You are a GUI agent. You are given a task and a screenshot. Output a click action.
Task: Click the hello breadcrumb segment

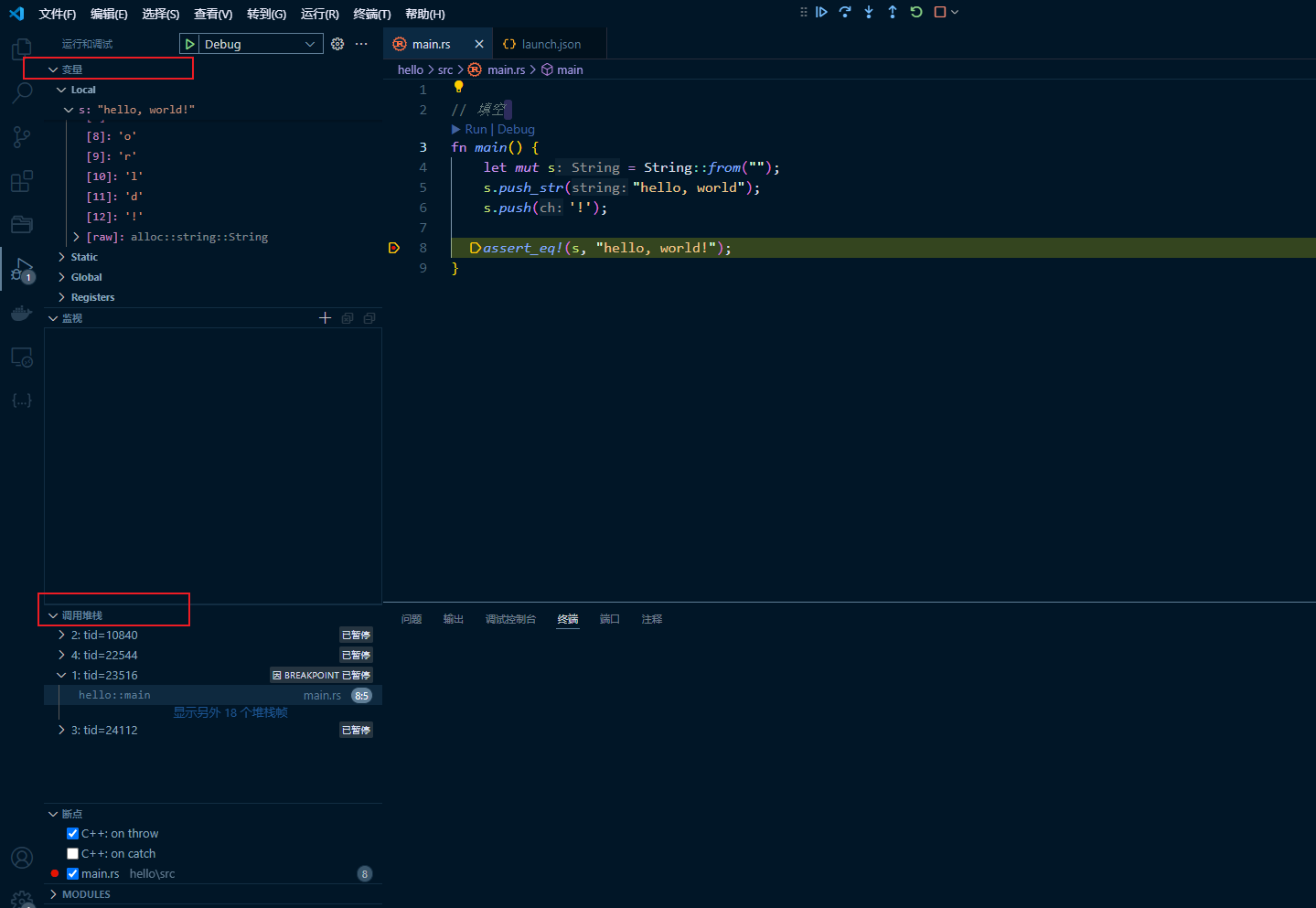click(x=411, y=69)
